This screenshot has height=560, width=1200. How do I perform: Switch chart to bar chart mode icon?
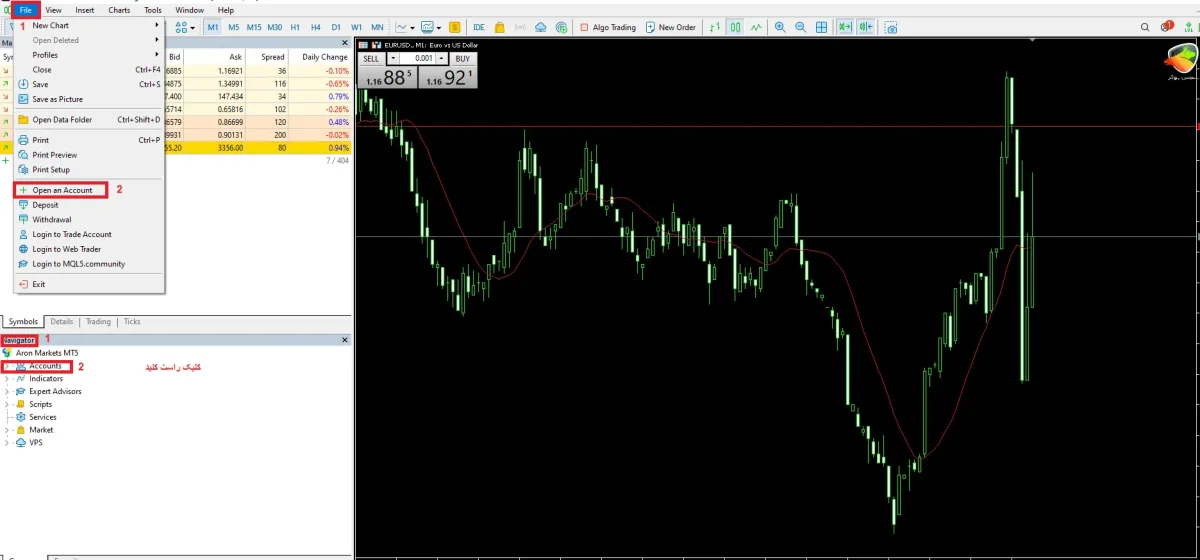point(714,27)
